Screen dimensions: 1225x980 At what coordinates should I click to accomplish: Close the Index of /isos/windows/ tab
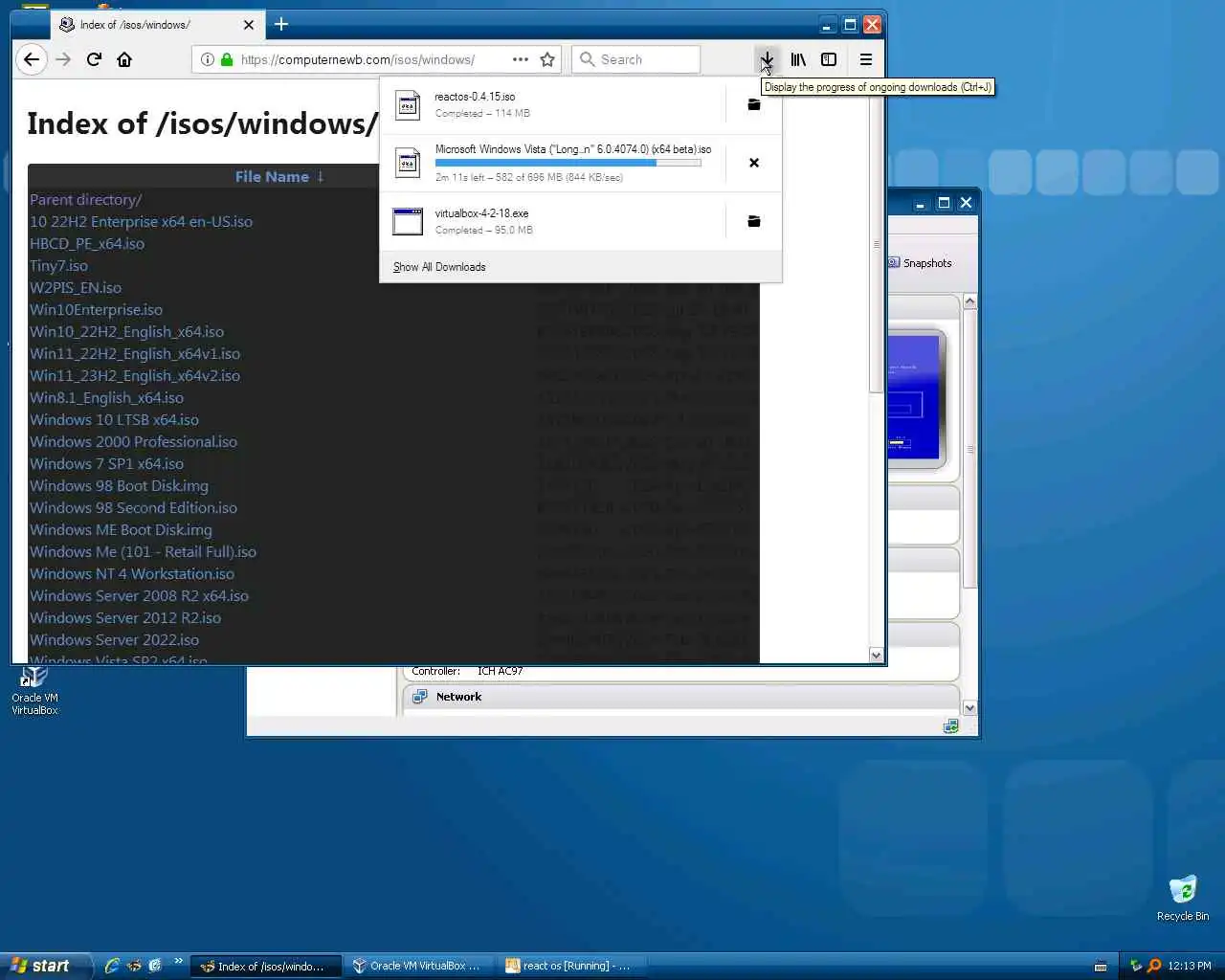249,25
